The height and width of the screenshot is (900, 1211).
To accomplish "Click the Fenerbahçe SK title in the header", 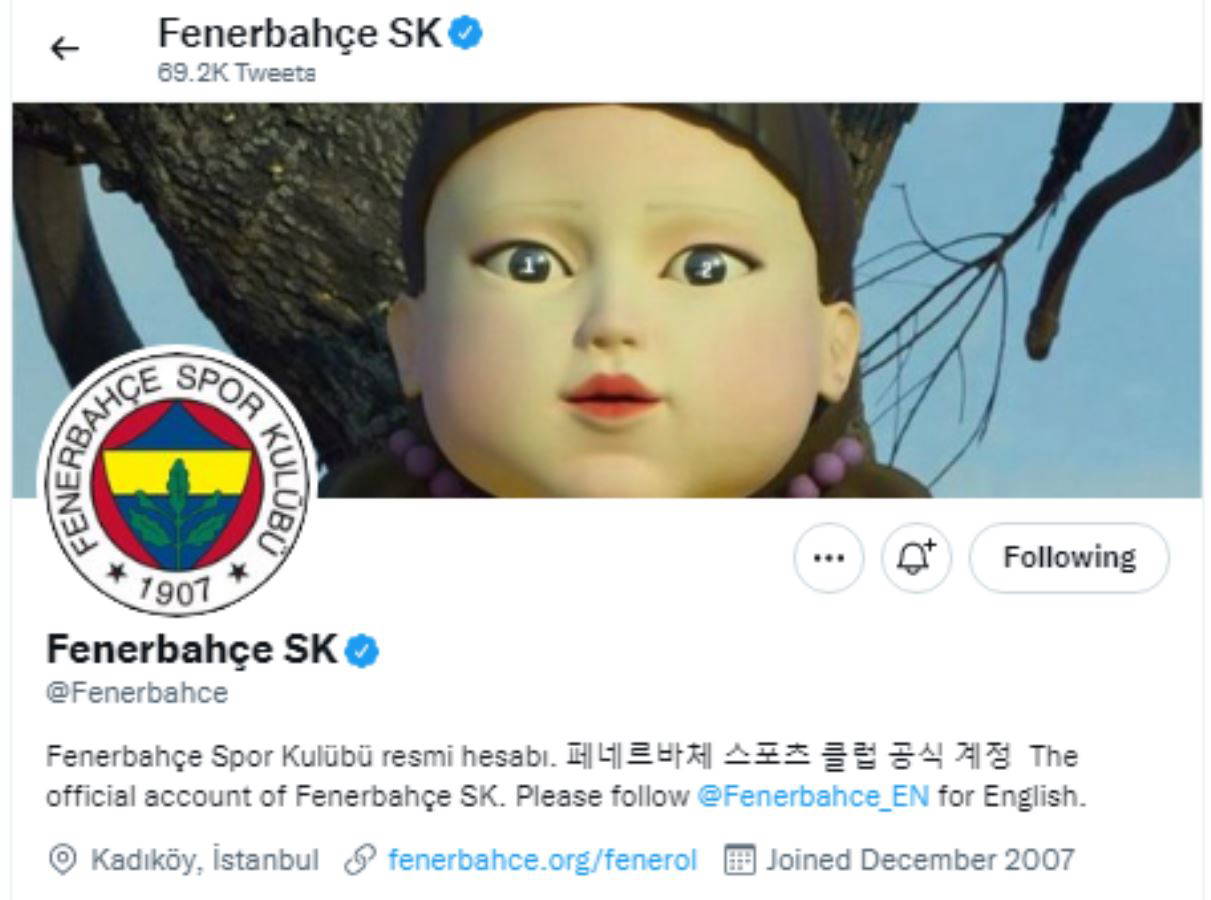I will tap(300, 34).
